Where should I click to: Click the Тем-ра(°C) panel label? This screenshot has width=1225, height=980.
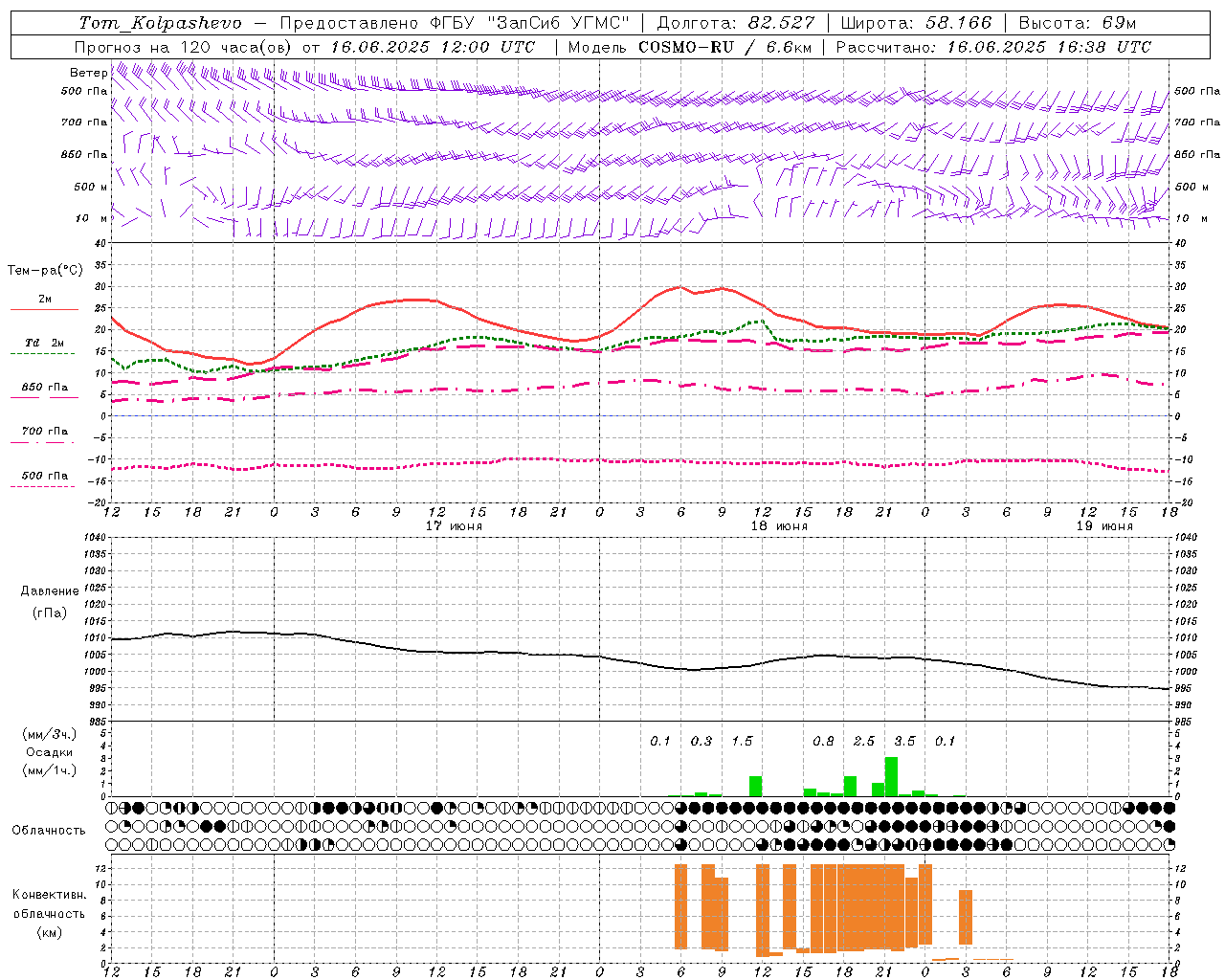45,271
